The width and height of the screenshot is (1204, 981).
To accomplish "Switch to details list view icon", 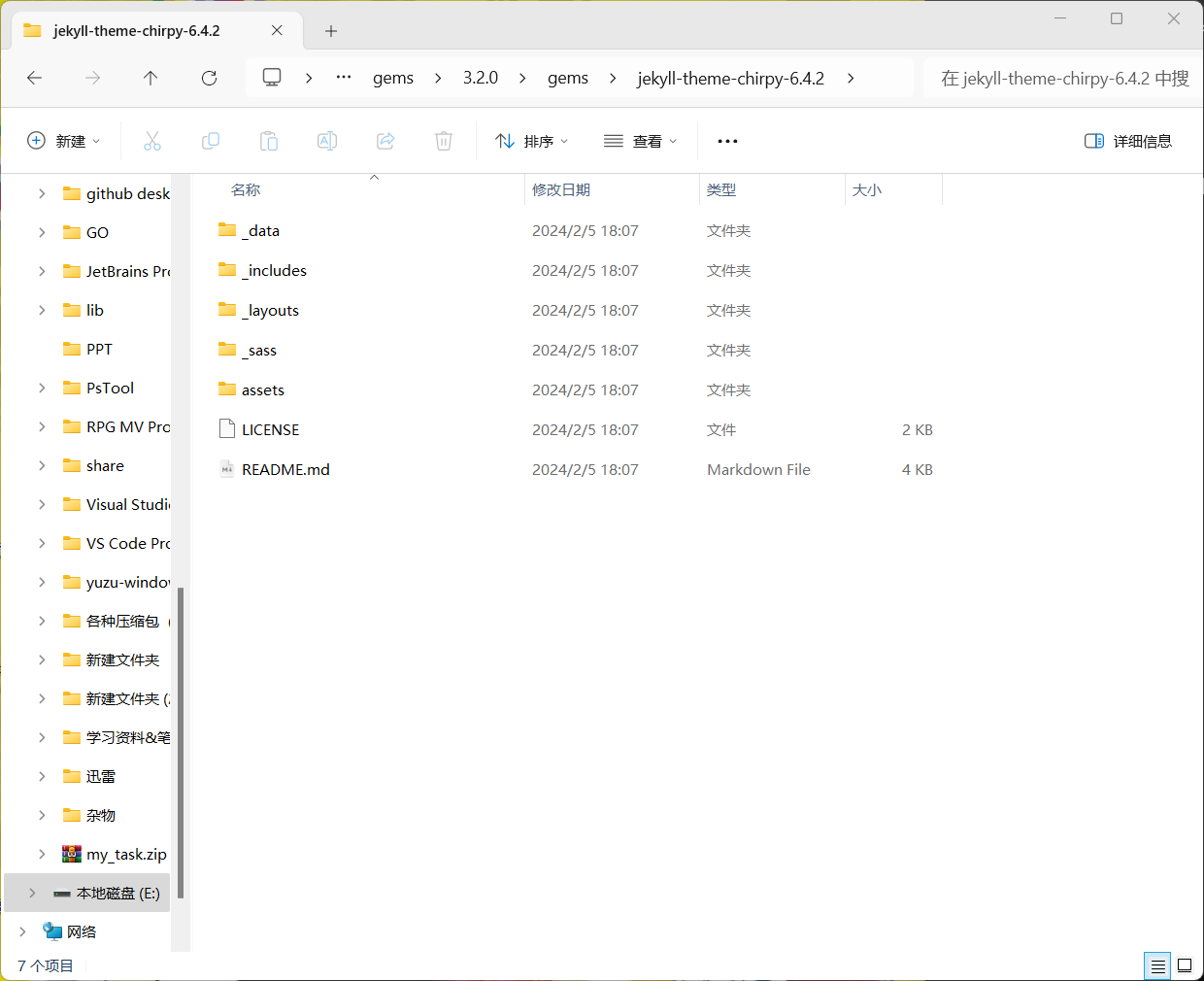I will click(x=1157, y=966).
